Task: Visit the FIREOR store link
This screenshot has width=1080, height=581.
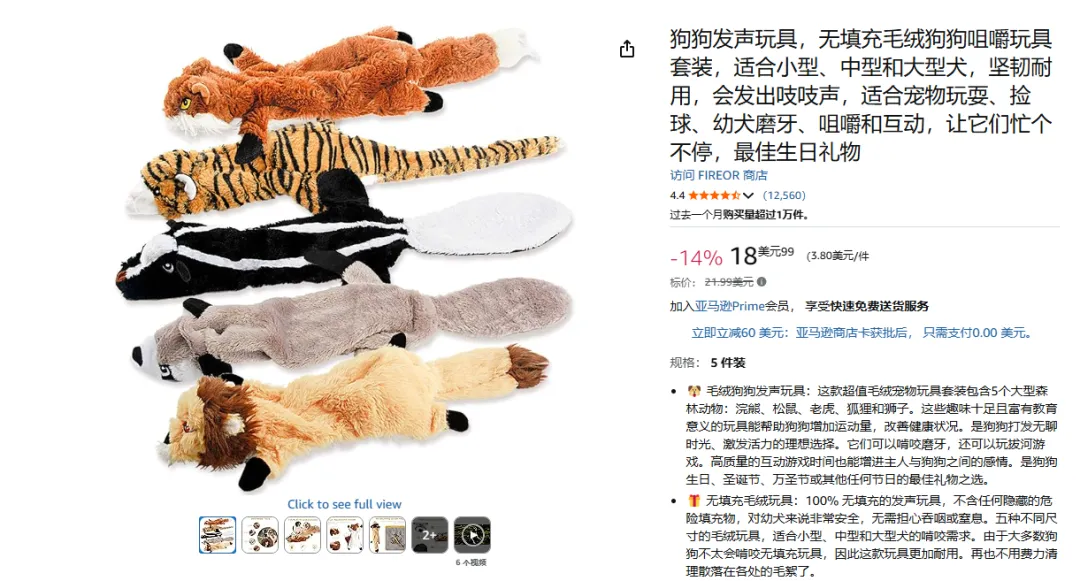Action: pos(718,176)
